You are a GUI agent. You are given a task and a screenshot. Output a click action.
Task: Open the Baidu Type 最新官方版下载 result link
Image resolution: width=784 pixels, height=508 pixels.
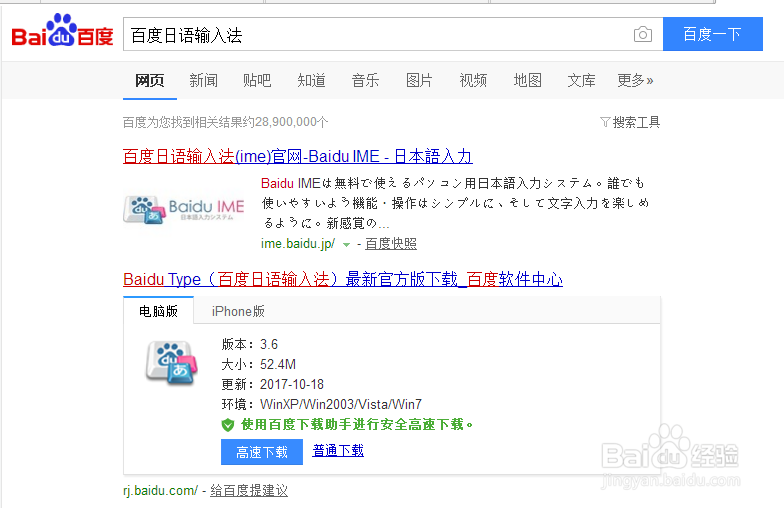[343, 279]
